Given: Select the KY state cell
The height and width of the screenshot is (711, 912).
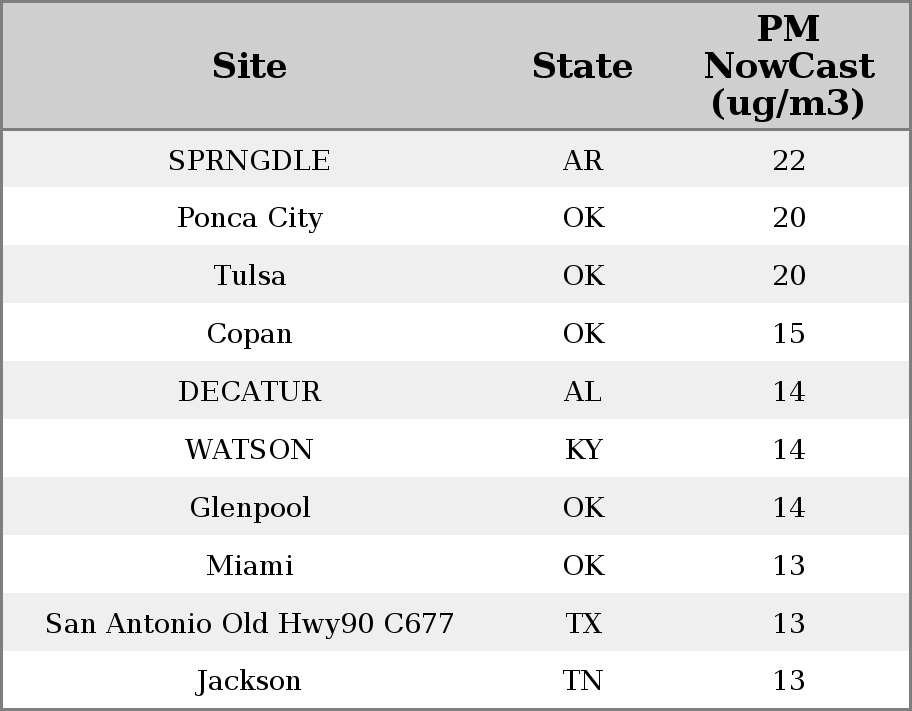Looking at the screenshot, I should [x=583, y=450].
